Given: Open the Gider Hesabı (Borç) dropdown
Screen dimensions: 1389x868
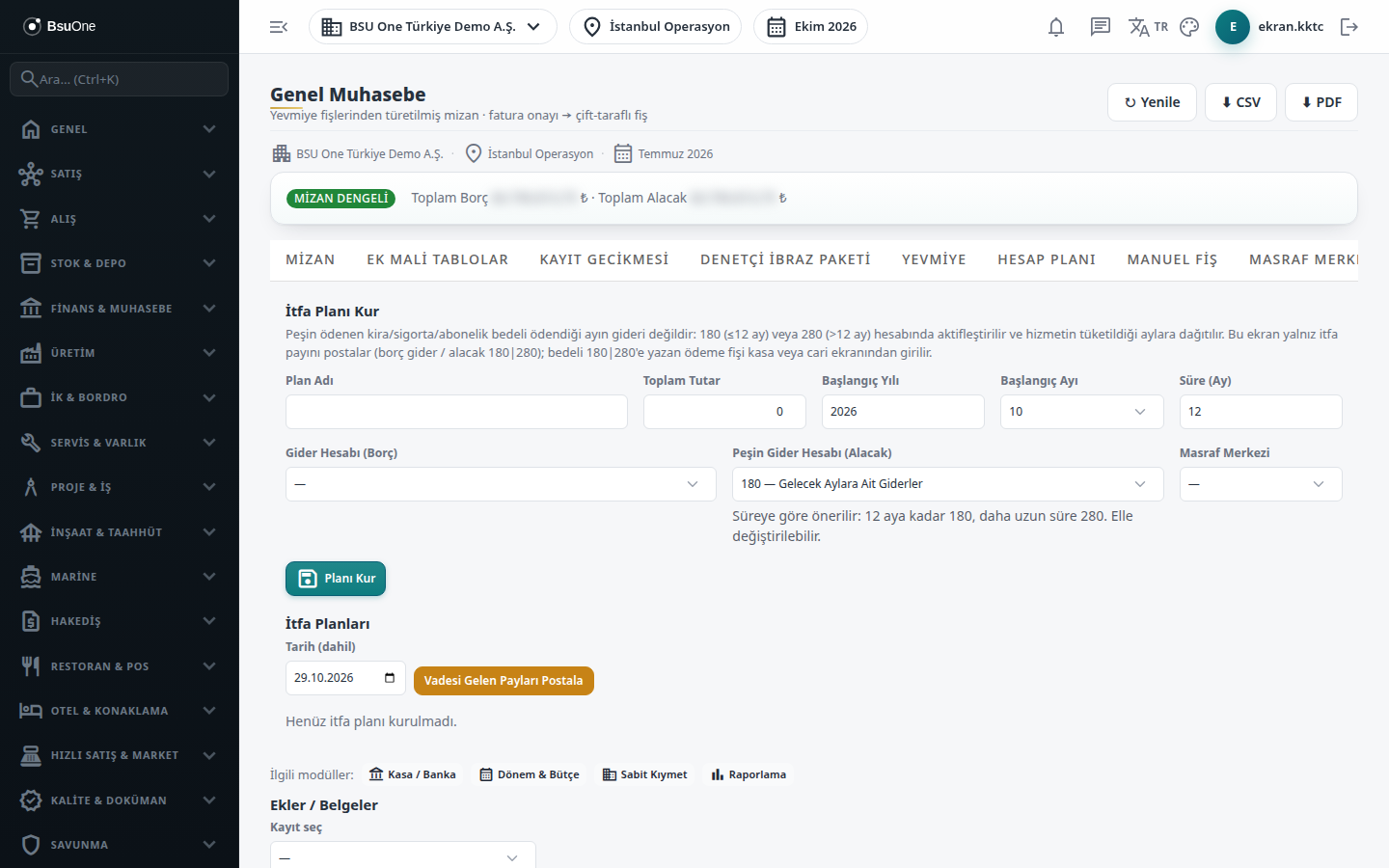Looking at the screenshot, I should click(x=501, y=484).
